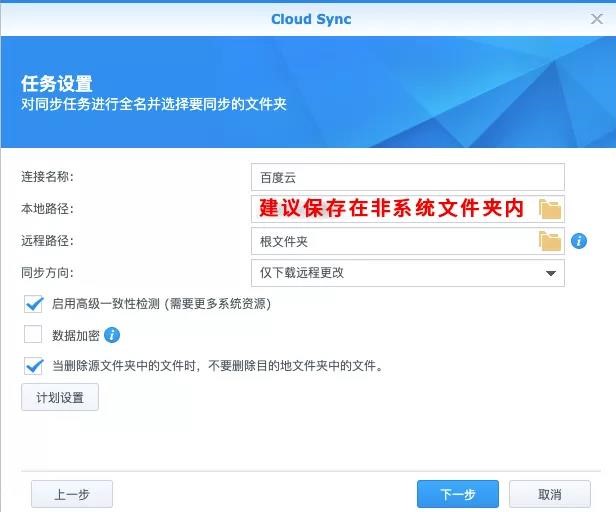The image size is (616, 512).
Task: Click the 远程路径 field showing 根文件夹
Action: [x=395, y=241]
